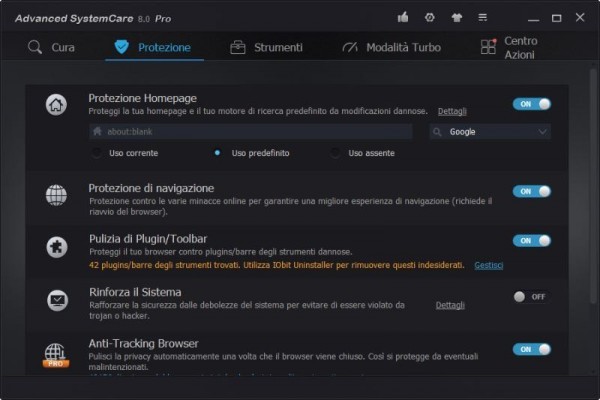Choose the Uso assente radio option
The image size is (600, 400).
[x=335, y=153]
